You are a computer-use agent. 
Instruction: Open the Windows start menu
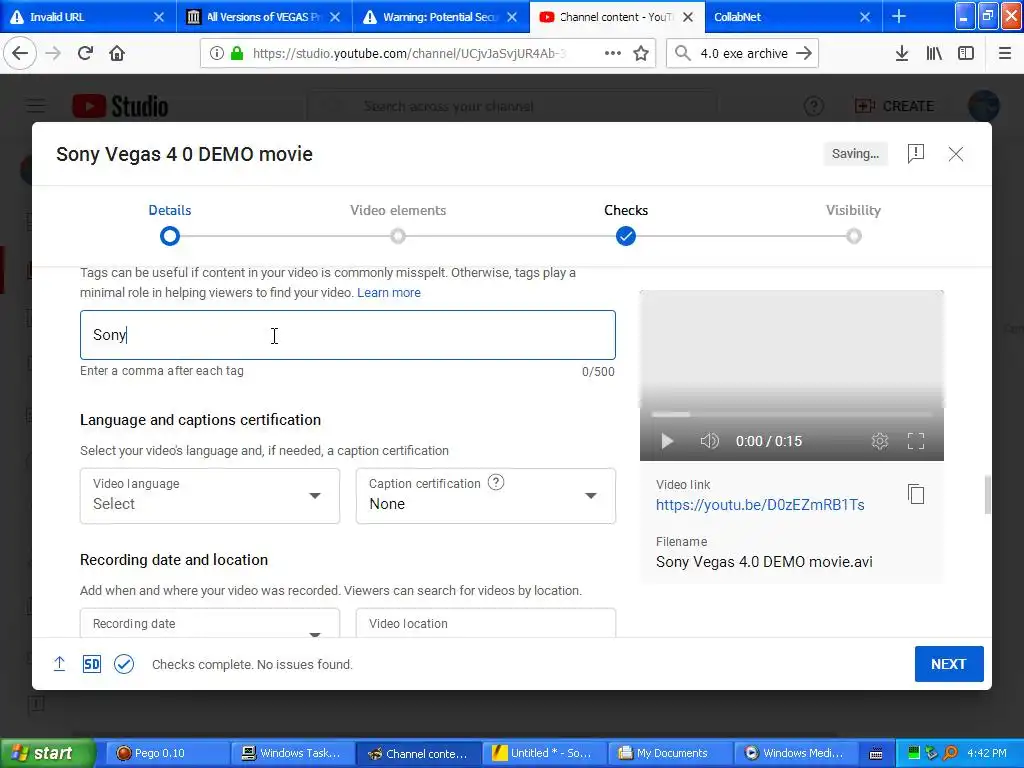click(47, 753)
